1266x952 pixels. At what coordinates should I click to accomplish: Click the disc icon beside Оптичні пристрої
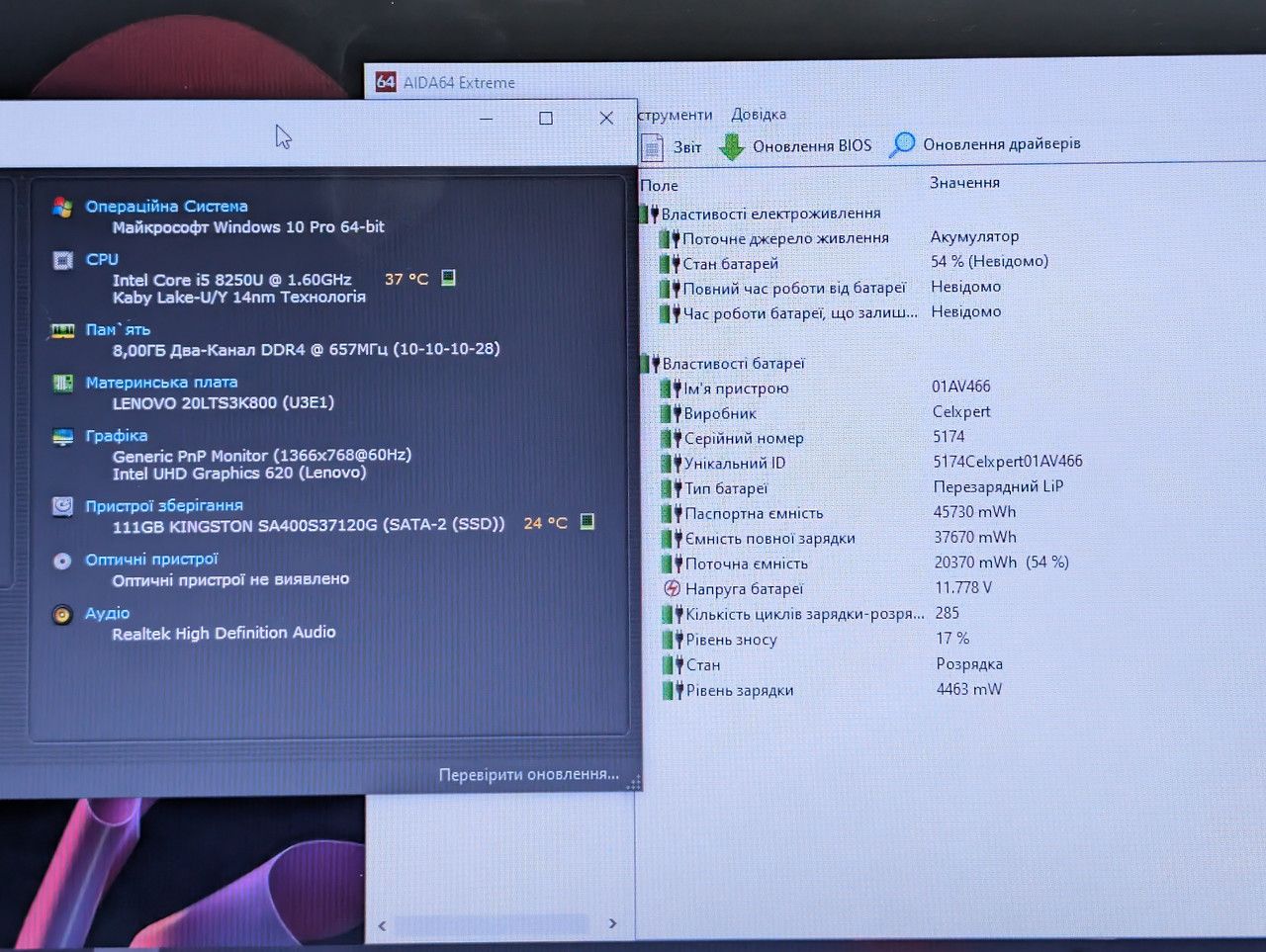pyautogui.click(x=62, y=561)
